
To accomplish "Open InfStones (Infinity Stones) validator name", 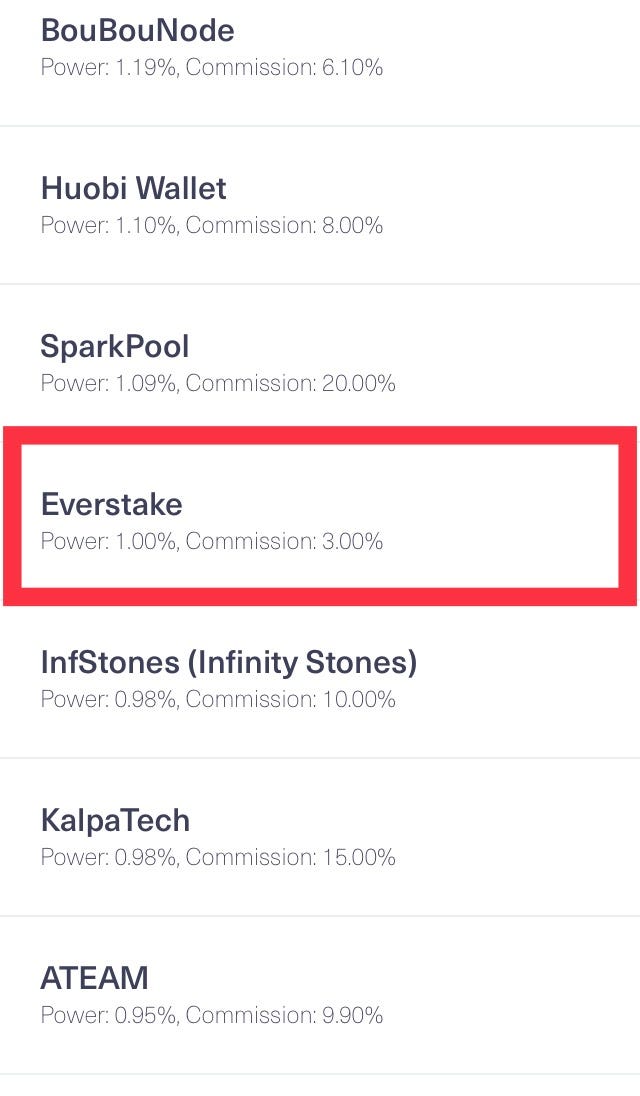I will click(x=228, y=663).
